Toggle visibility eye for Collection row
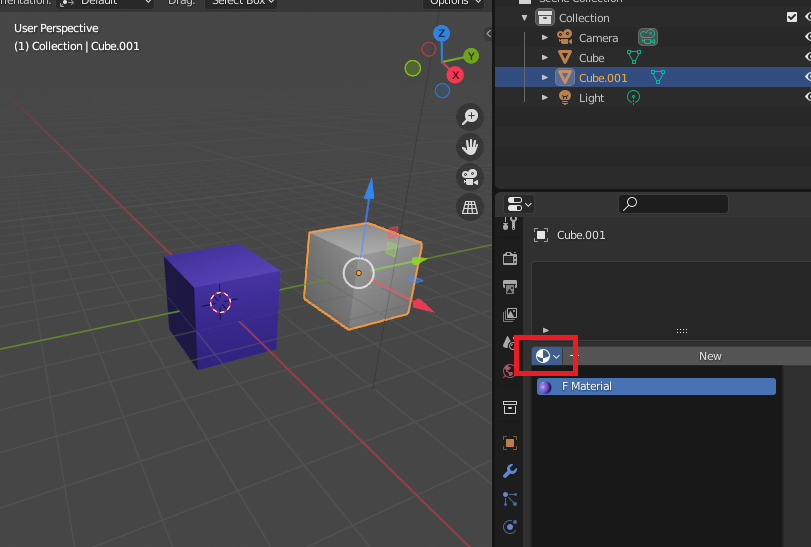 pyautogui.click(x=808, y=17)
